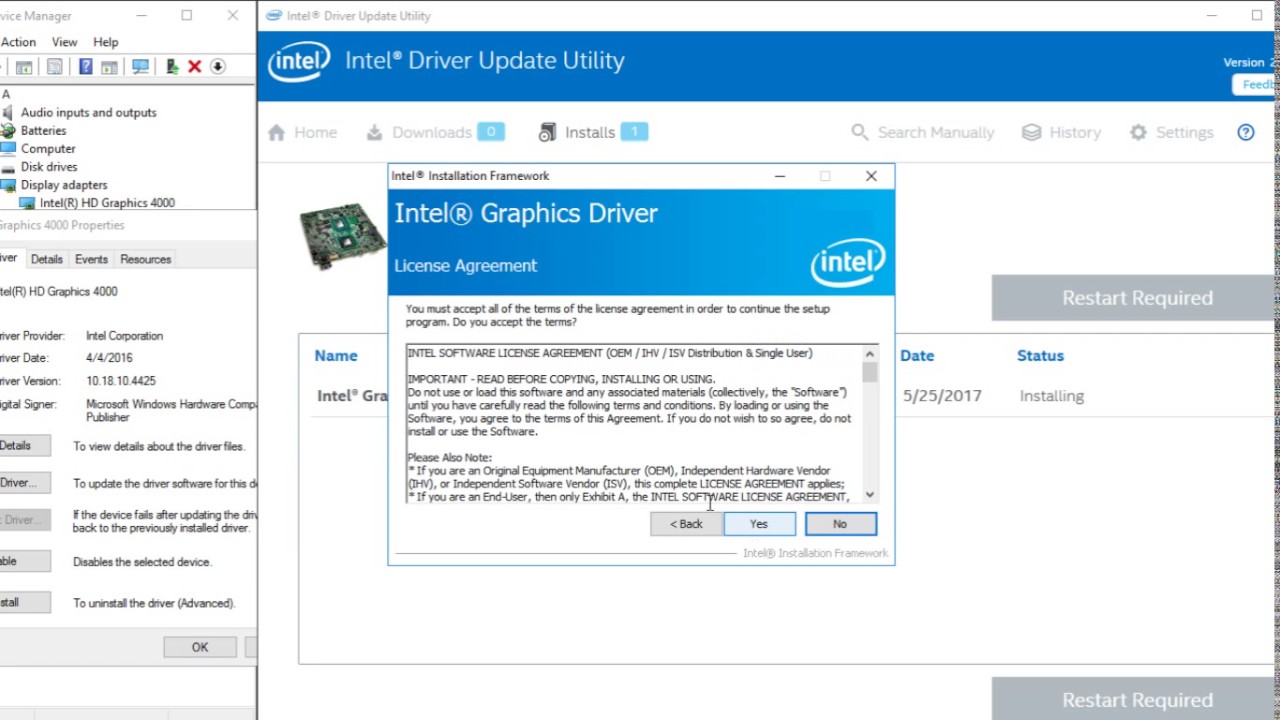This screenshot has height=720, width=1280.
Task: Decline the license by clicking No
Action: click(x=840, y=524)
